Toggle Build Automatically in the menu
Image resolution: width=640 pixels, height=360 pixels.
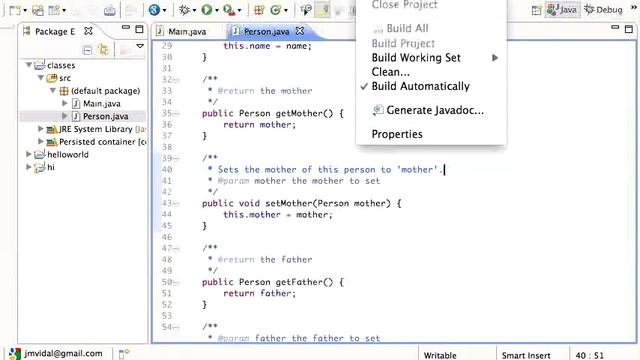click(x=431, y=86)
